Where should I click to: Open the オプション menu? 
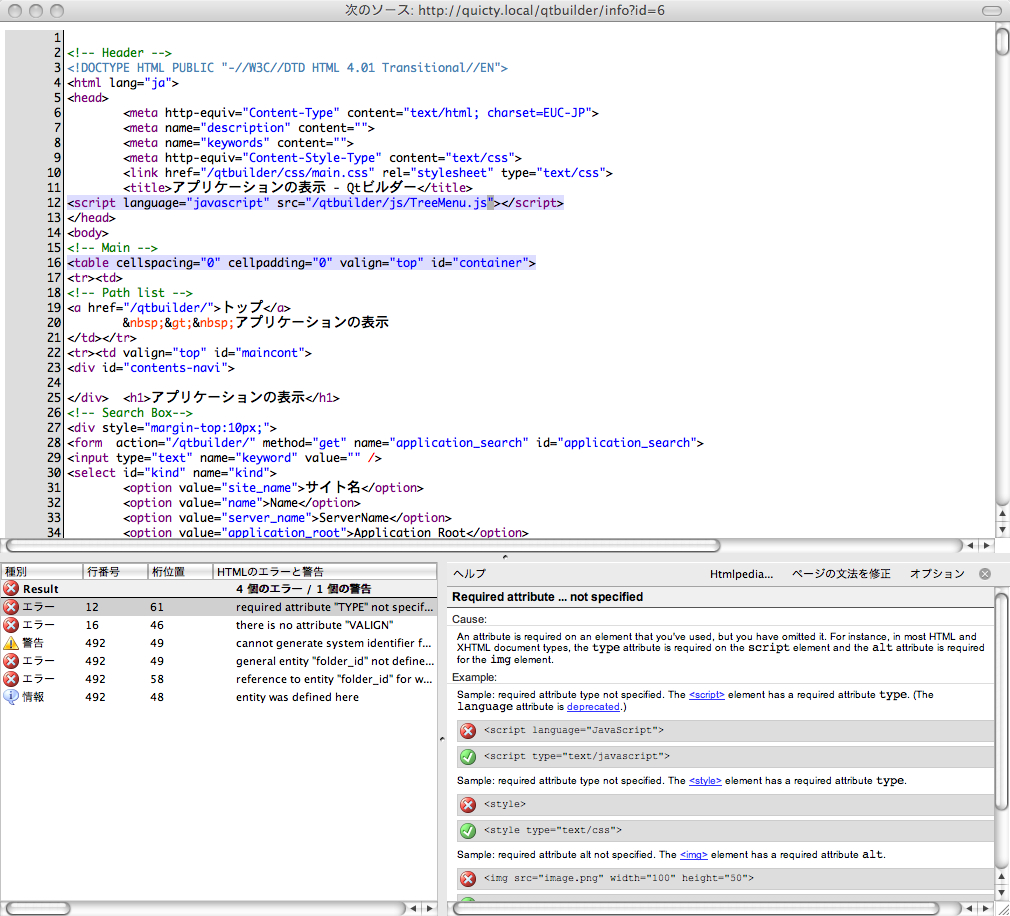[x=936, y=574]
